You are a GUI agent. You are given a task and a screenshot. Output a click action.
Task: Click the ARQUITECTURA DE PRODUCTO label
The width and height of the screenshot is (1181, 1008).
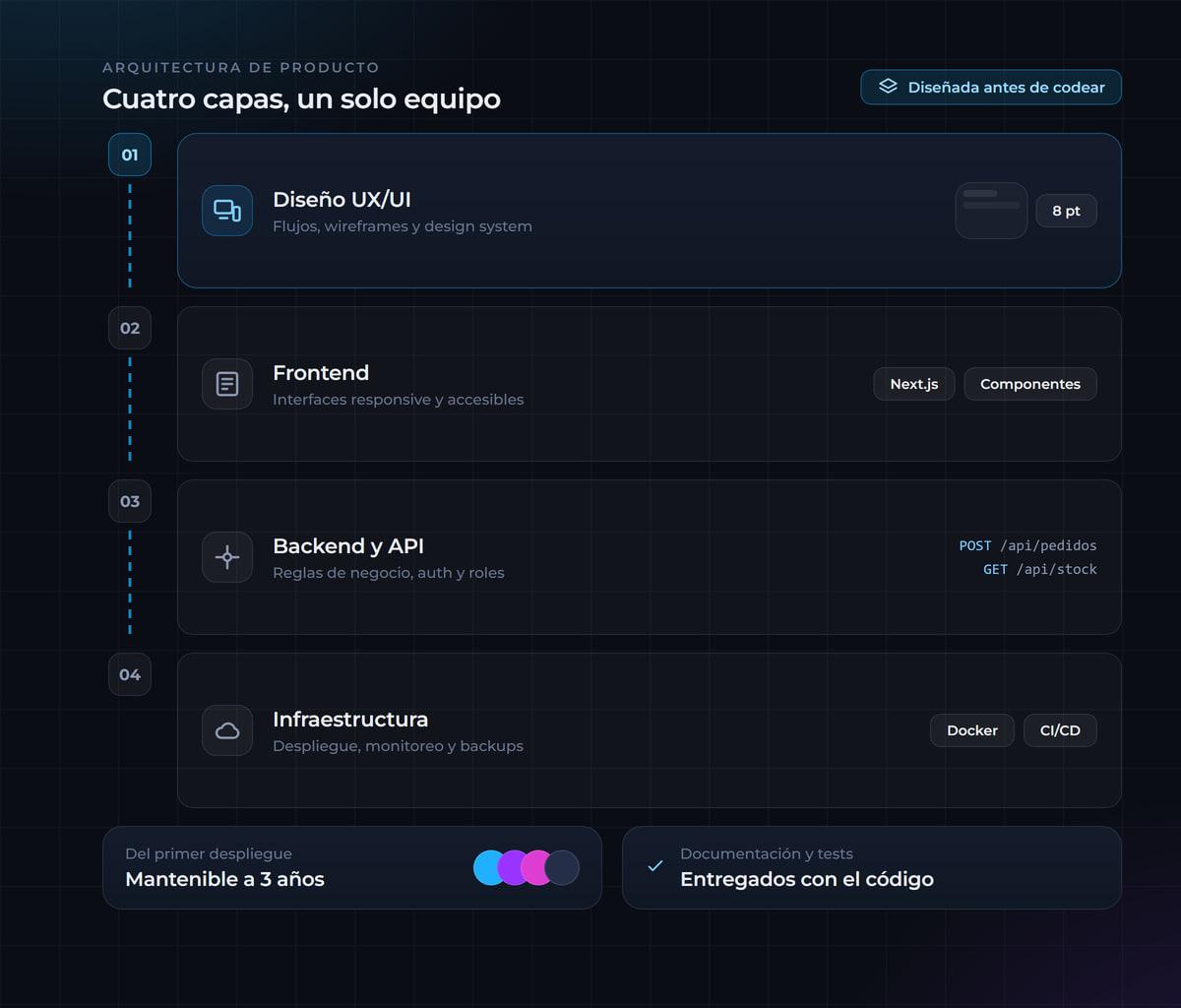point(241,68)
